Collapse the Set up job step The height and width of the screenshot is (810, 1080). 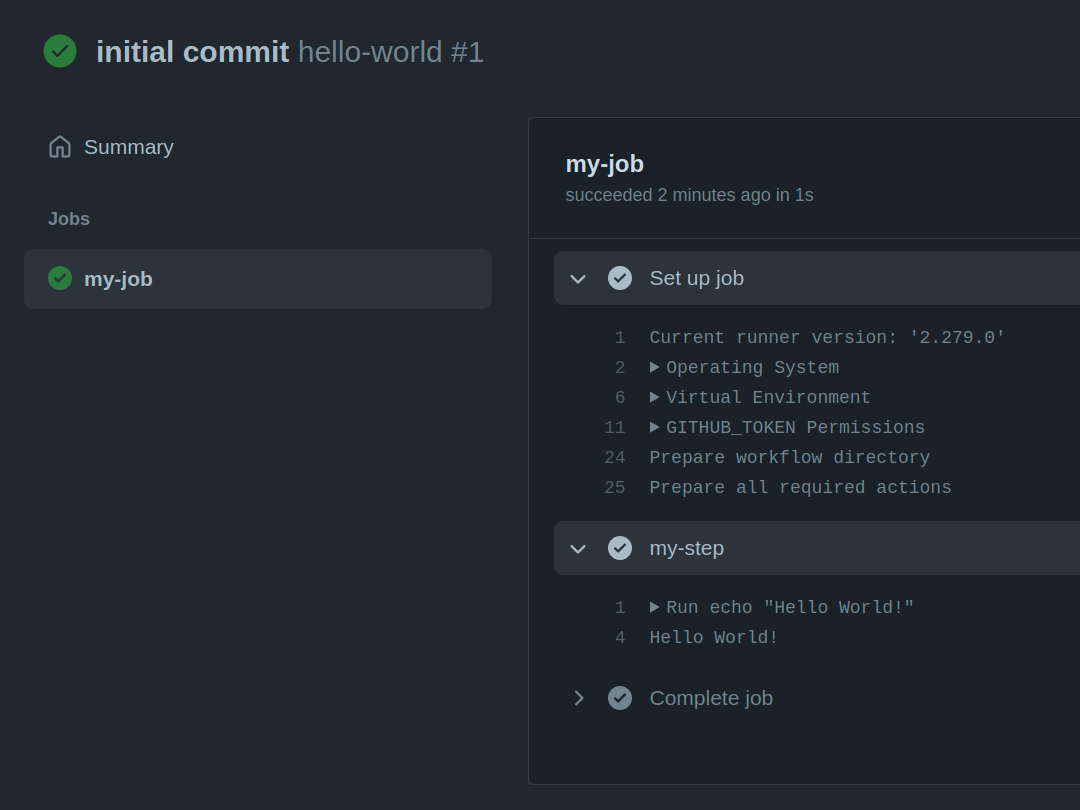pyautogui.click(x=578, y=278)
